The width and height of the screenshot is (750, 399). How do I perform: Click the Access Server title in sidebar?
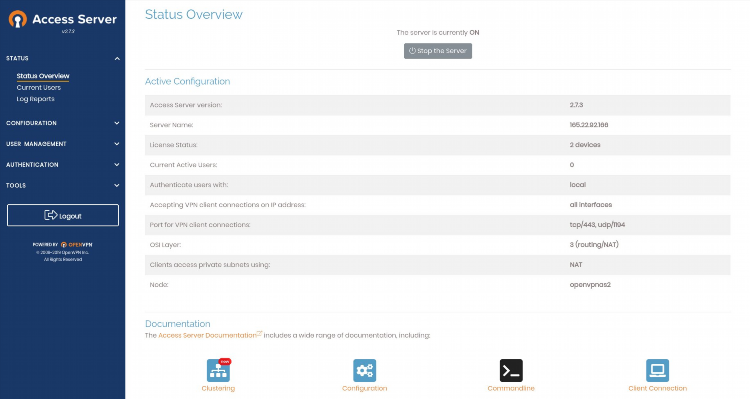point(75,19)
